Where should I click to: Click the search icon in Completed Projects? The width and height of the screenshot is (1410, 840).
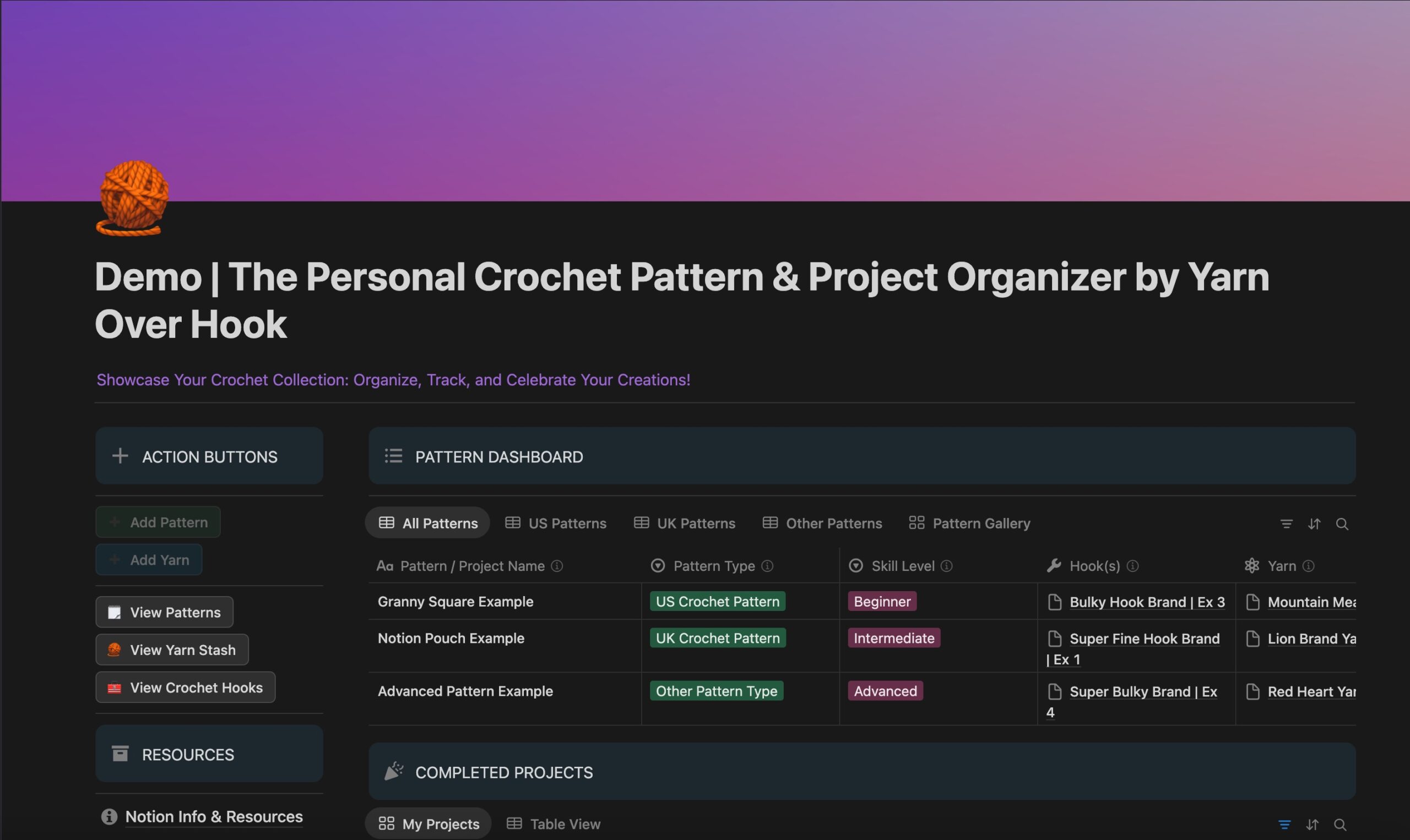tap(1340, 825)
